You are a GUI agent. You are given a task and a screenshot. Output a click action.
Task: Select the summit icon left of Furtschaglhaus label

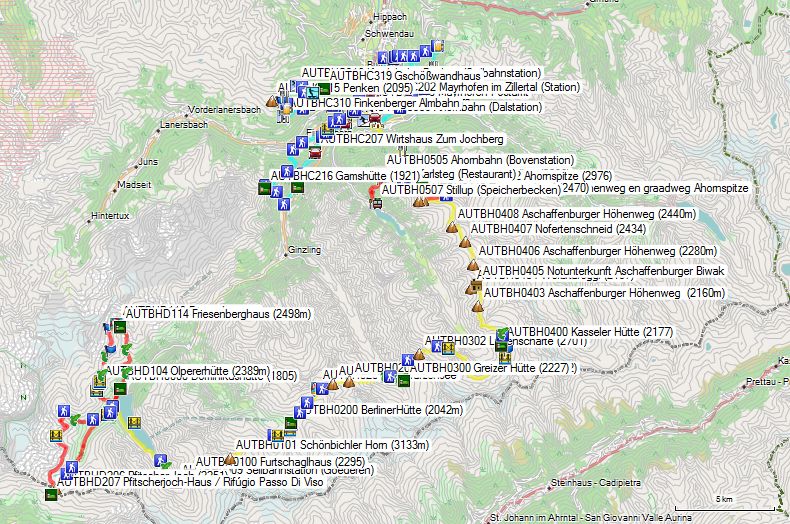tap(229, 460)
